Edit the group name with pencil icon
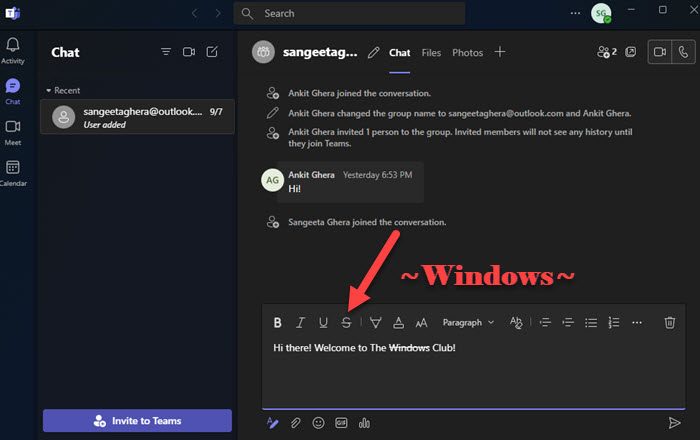The image size is (700, 440). pyautogui.click(x=373, y=53)
